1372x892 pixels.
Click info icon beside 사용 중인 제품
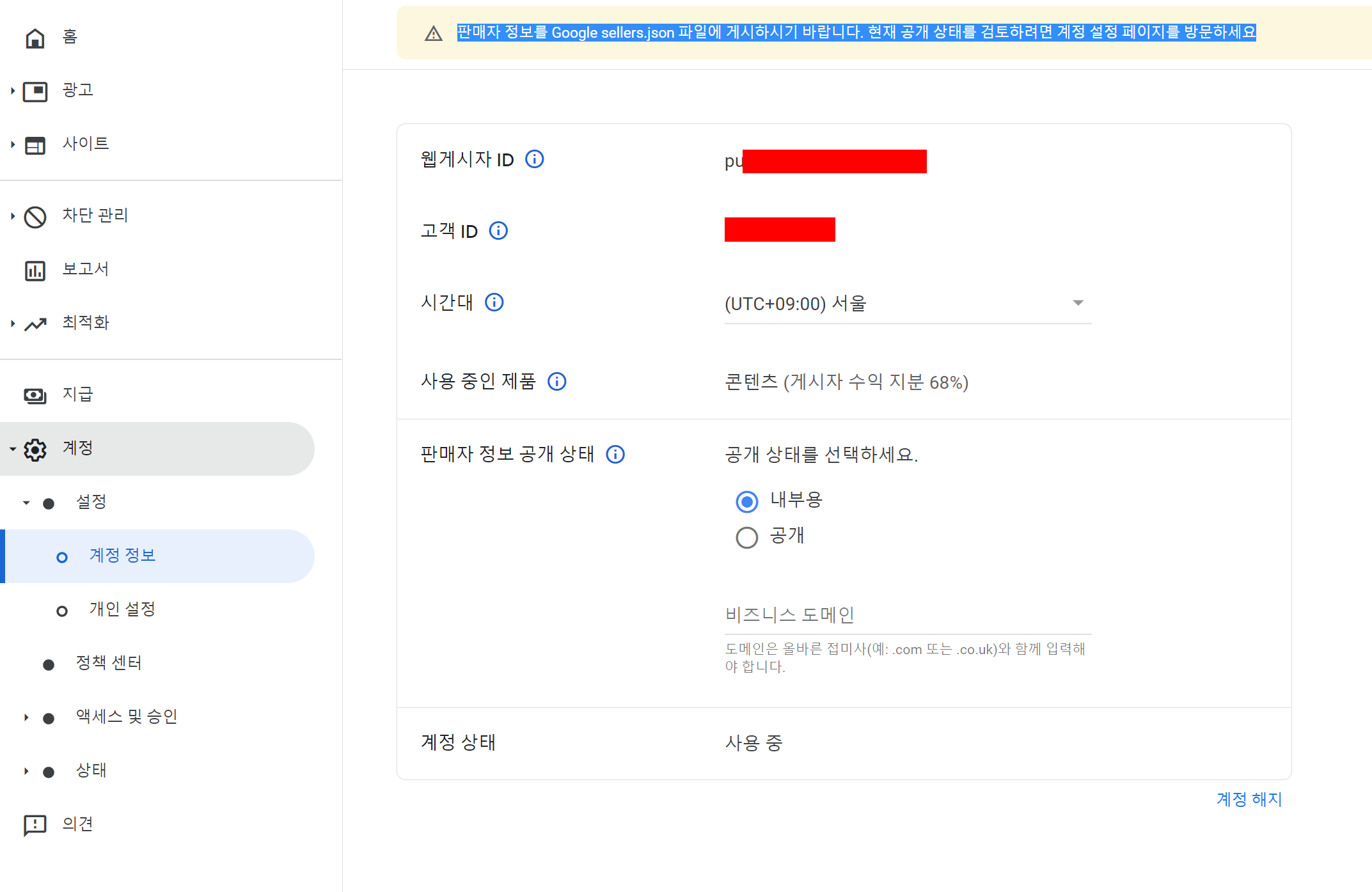pyautogui.click(x=556, y=382)
